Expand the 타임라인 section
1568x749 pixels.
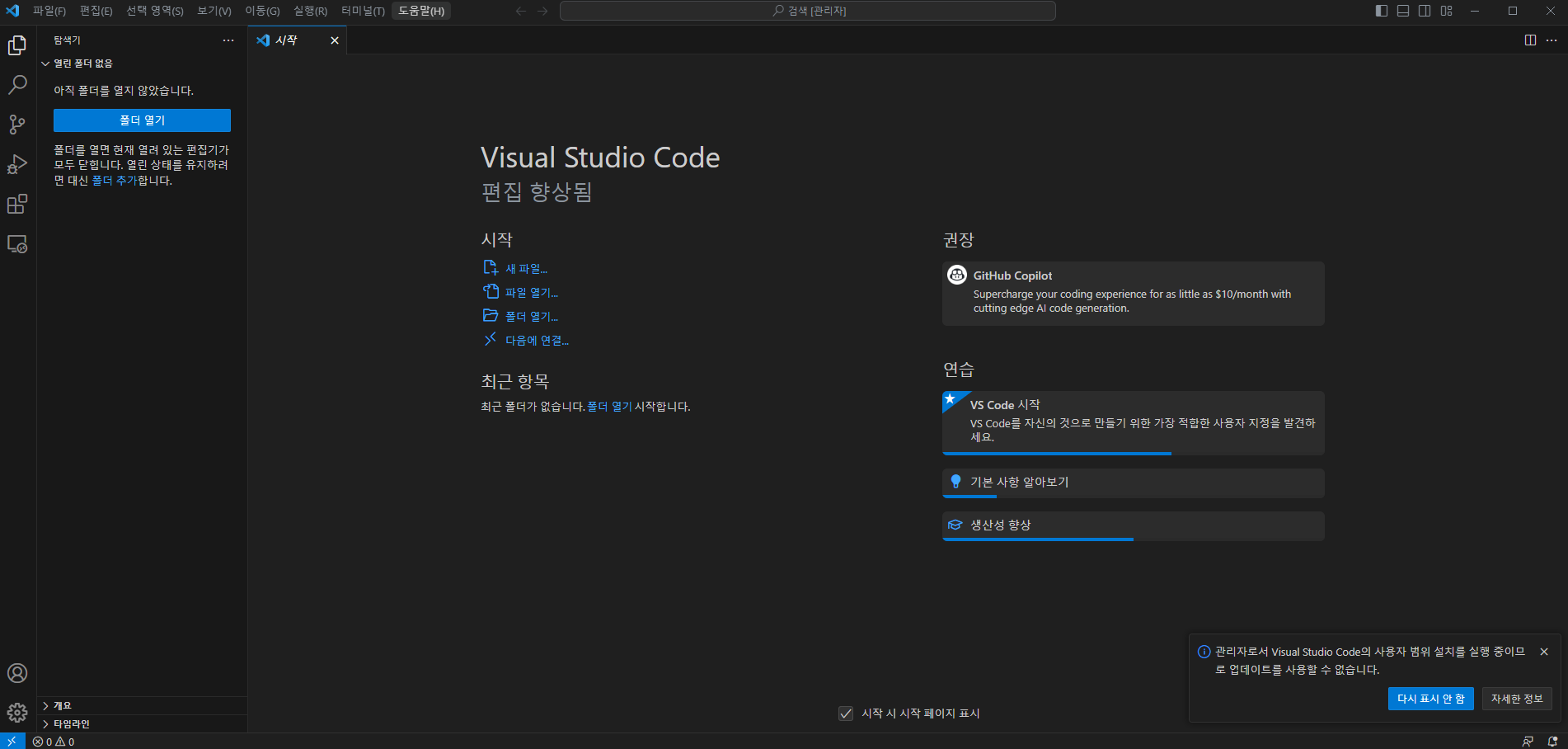(142, 724)
